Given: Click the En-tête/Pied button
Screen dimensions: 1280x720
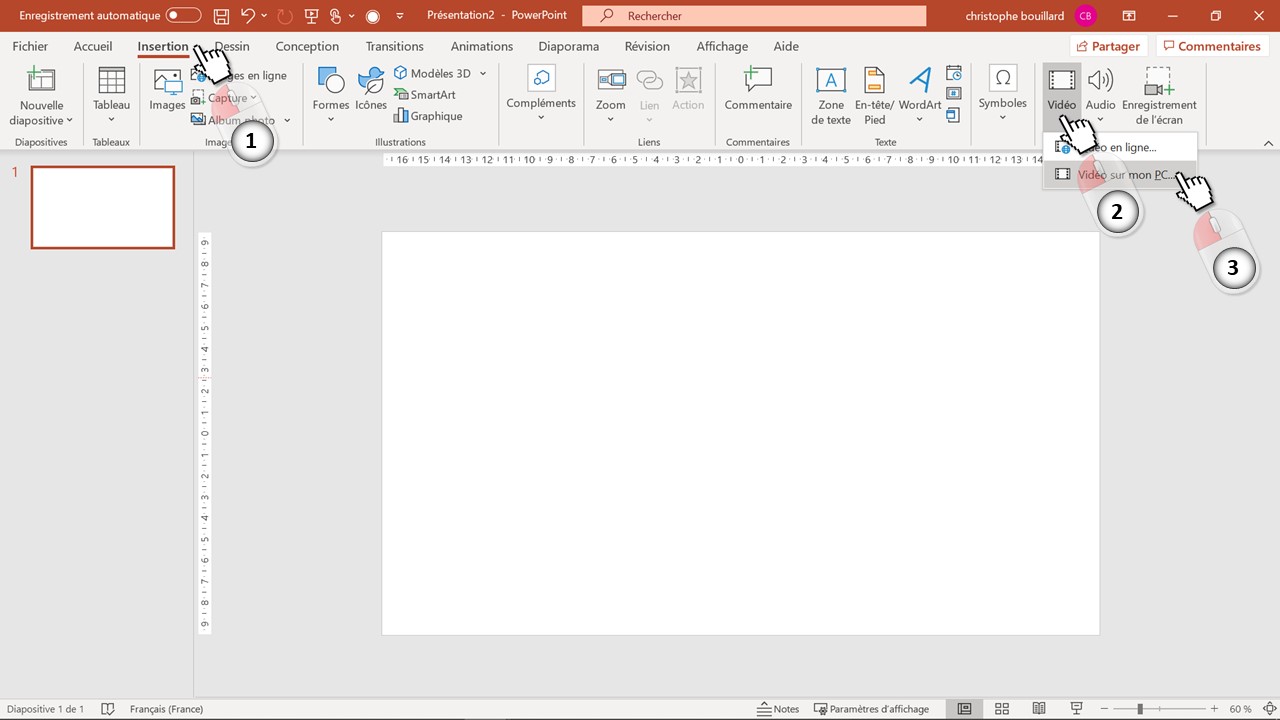Looking at the screenshot, I should coord(875,96).
